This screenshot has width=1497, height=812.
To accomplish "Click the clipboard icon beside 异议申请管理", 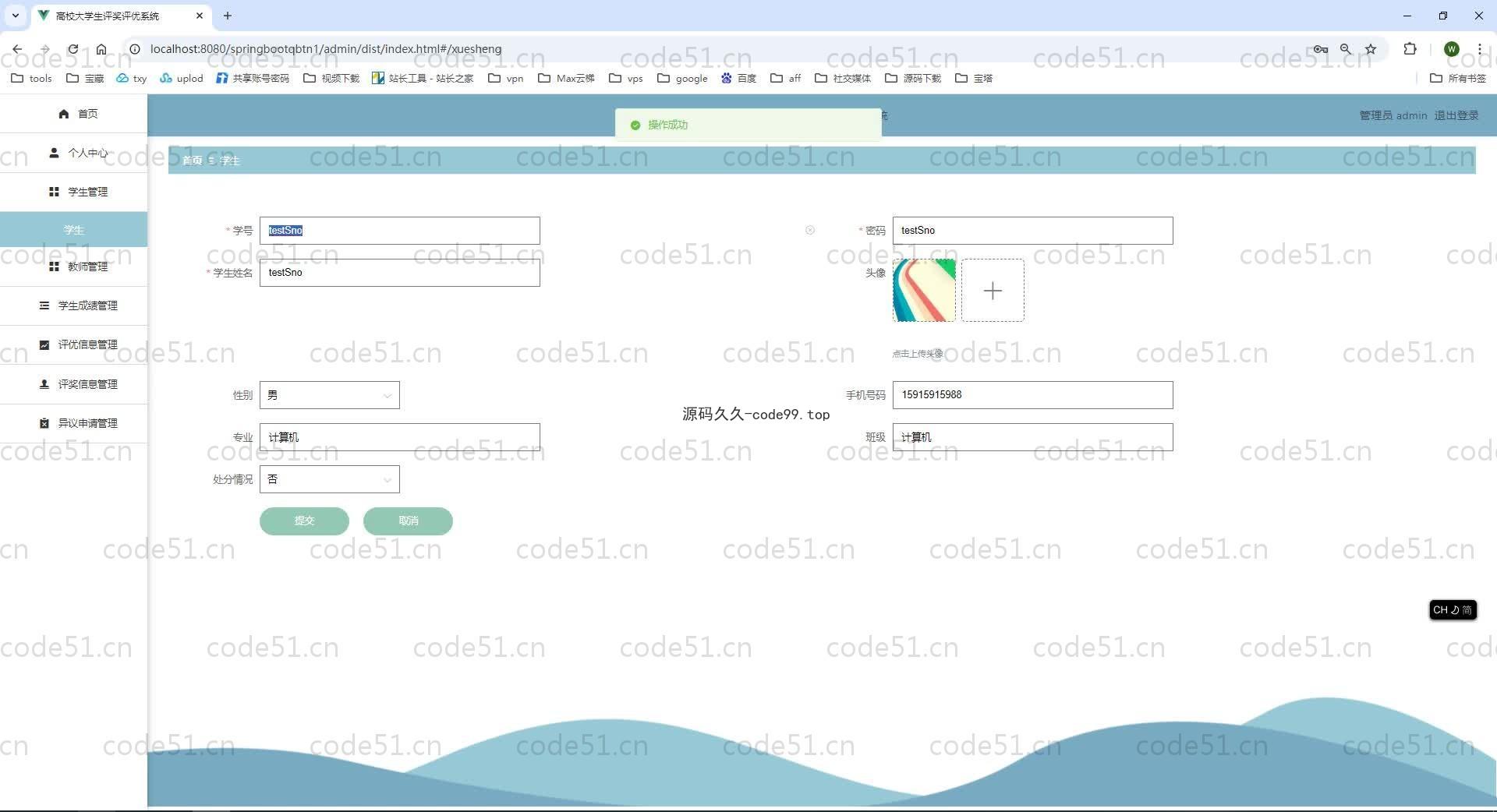I will (x=44, y=423).
